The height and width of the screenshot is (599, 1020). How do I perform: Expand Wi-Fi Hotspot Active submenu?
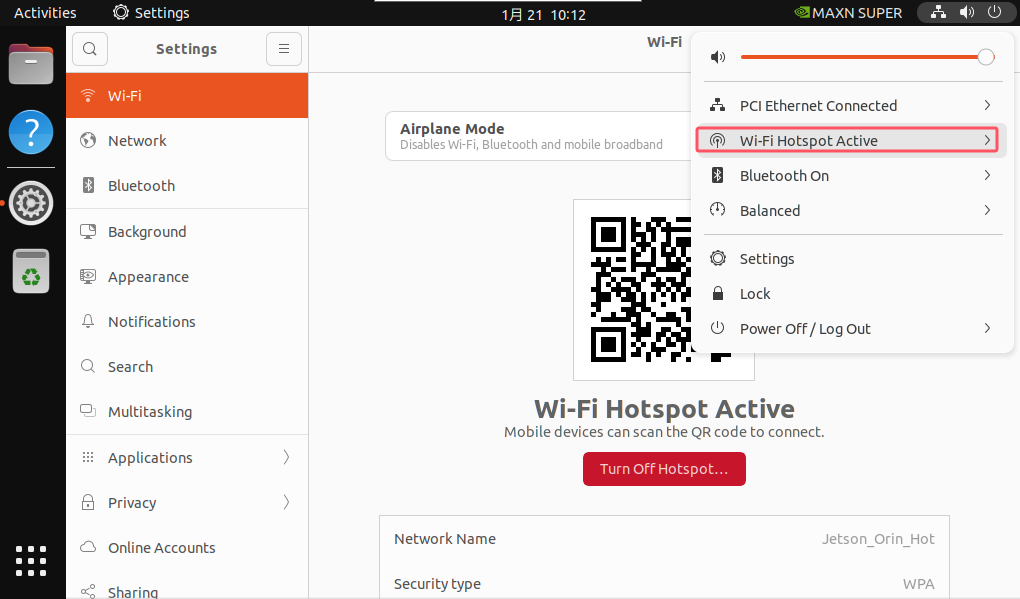987,140
